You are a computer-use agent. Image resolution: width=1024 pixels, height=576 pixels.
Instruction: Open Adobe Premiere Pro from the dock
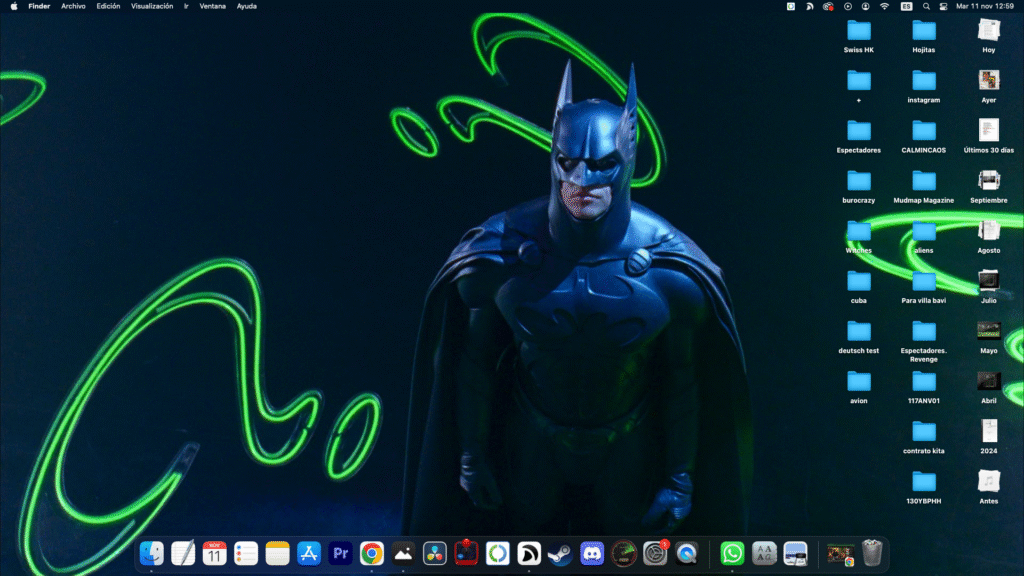click(x=340, y=553)
